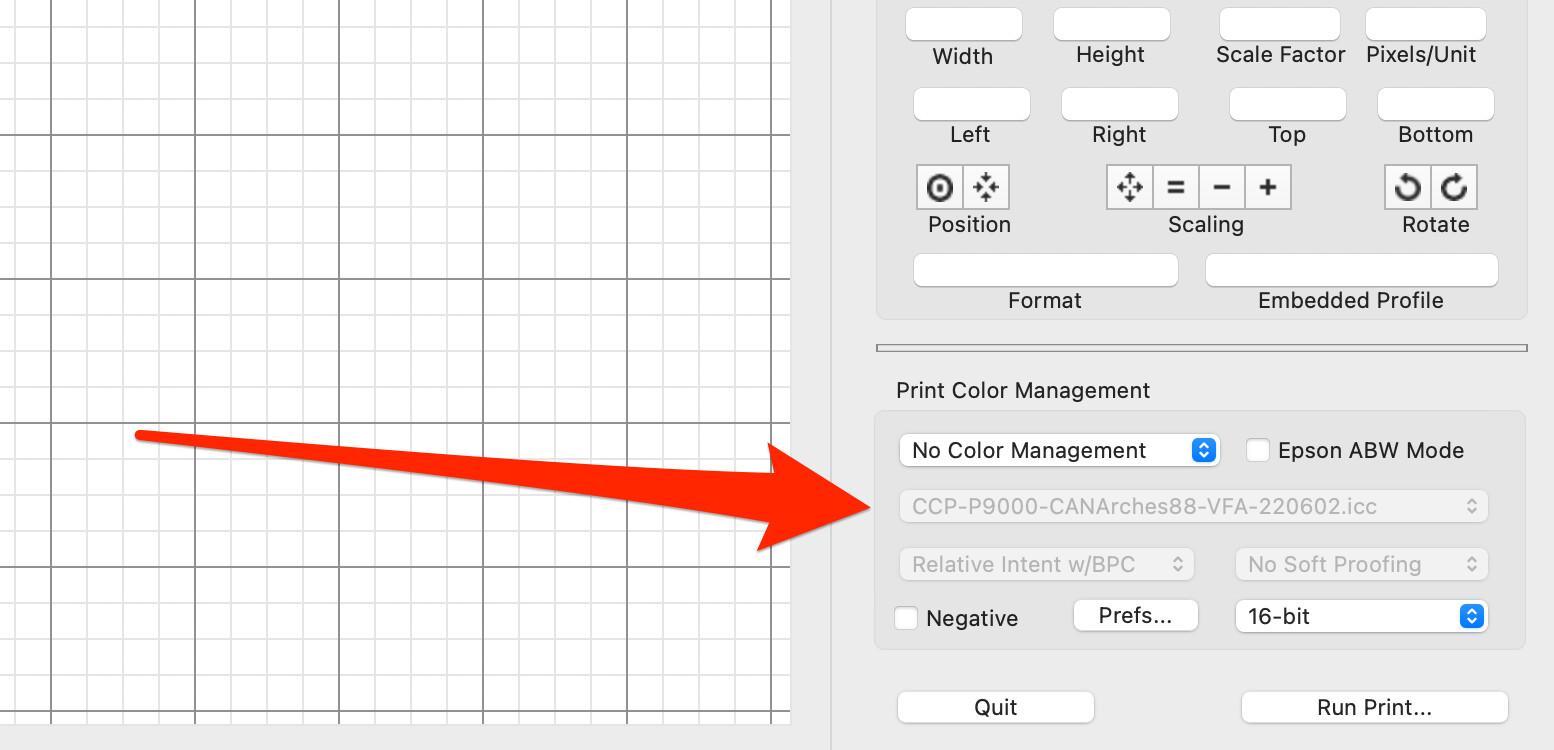Image resolution: width=1554 pixels, height=750 pixels.
Task: Increase scaling with the plus button
Action: coord(1268,187)
